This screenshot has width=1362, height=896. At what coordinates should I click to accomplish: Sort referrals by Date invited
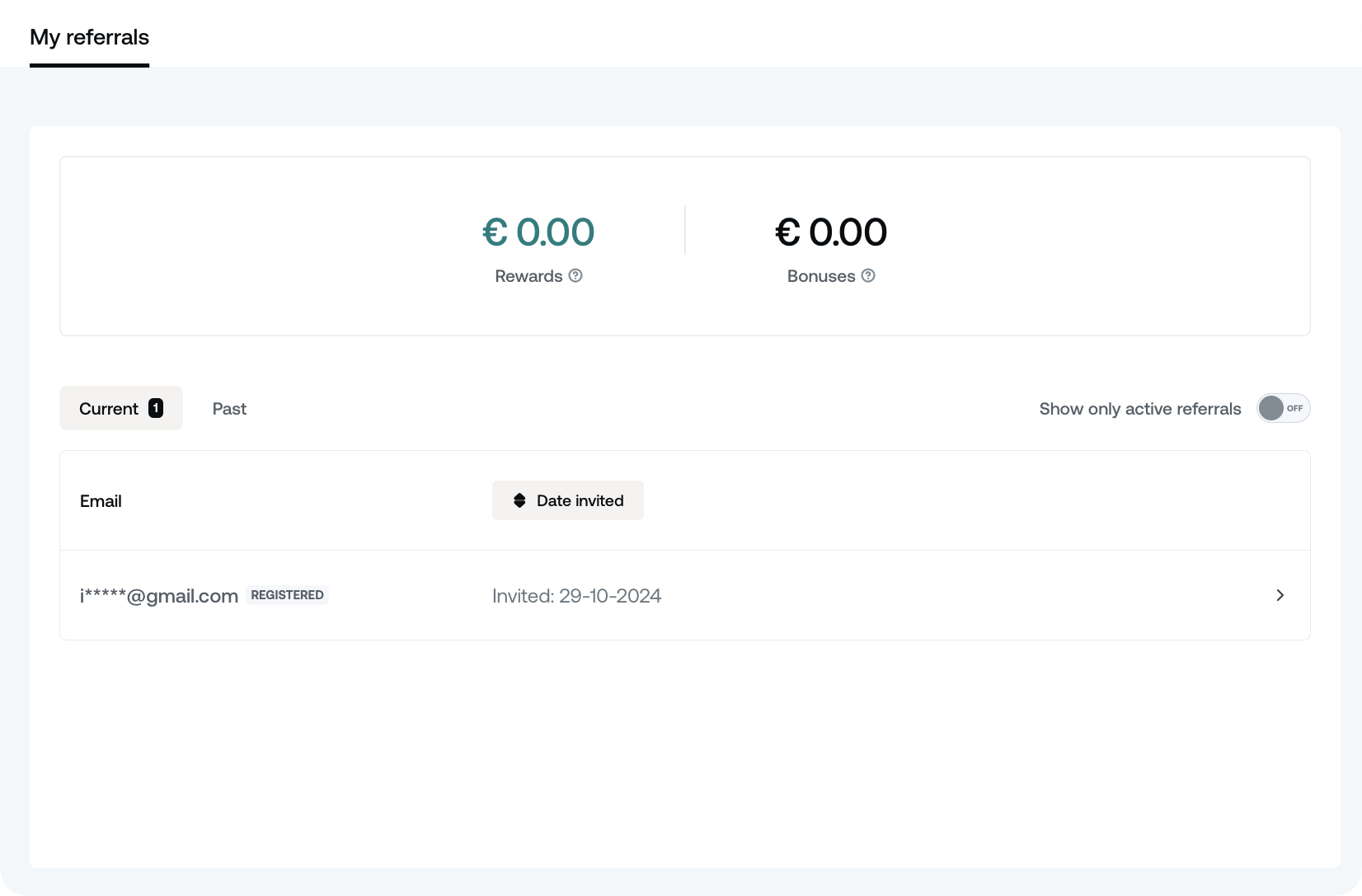[567, 500]
